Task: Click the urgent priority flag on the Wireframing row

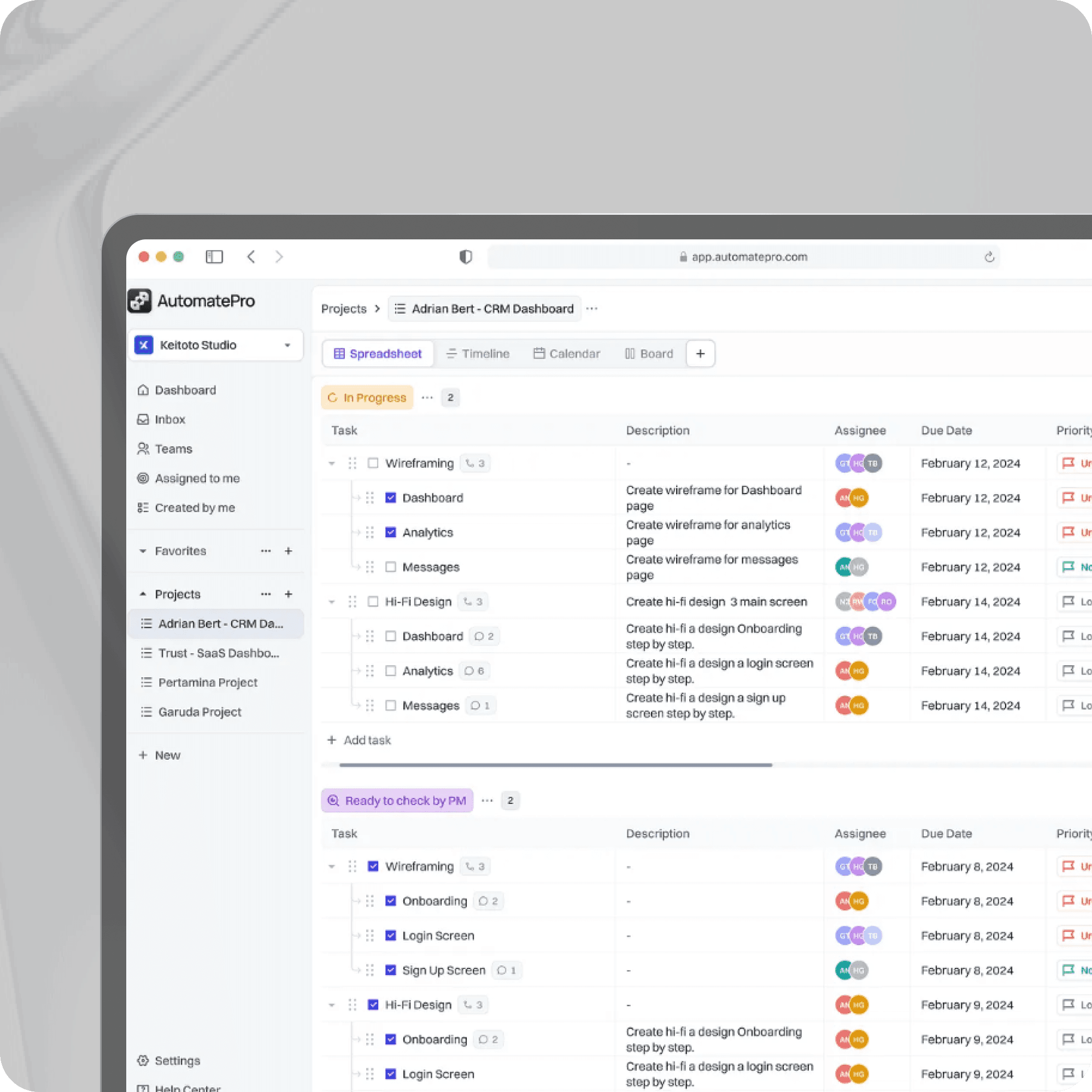Action: (1068, 463)
